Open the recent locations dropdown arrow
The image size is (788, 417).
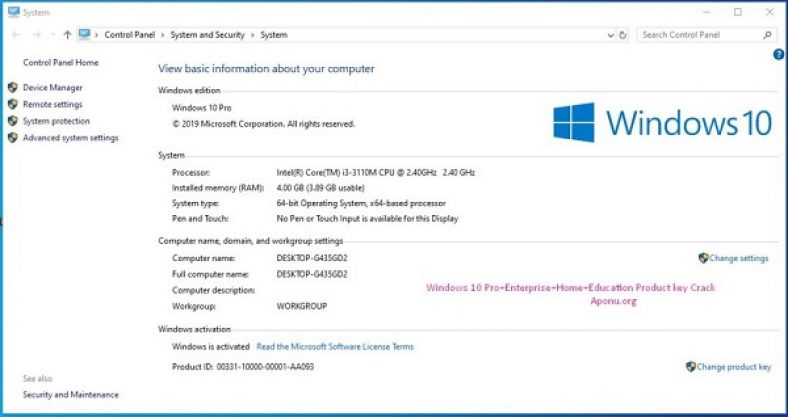53,35
